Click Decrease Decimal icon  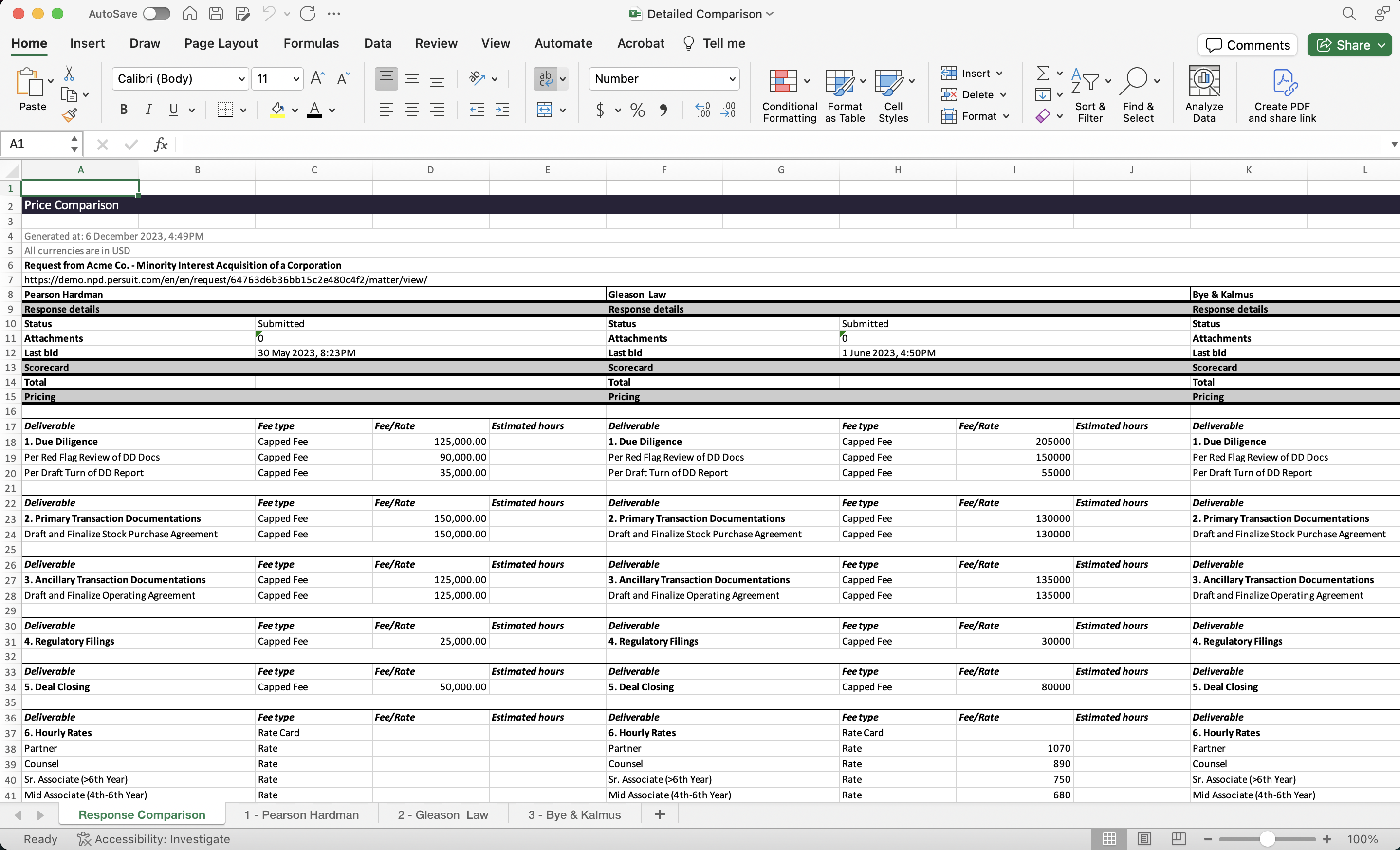[x=728, y=110]
